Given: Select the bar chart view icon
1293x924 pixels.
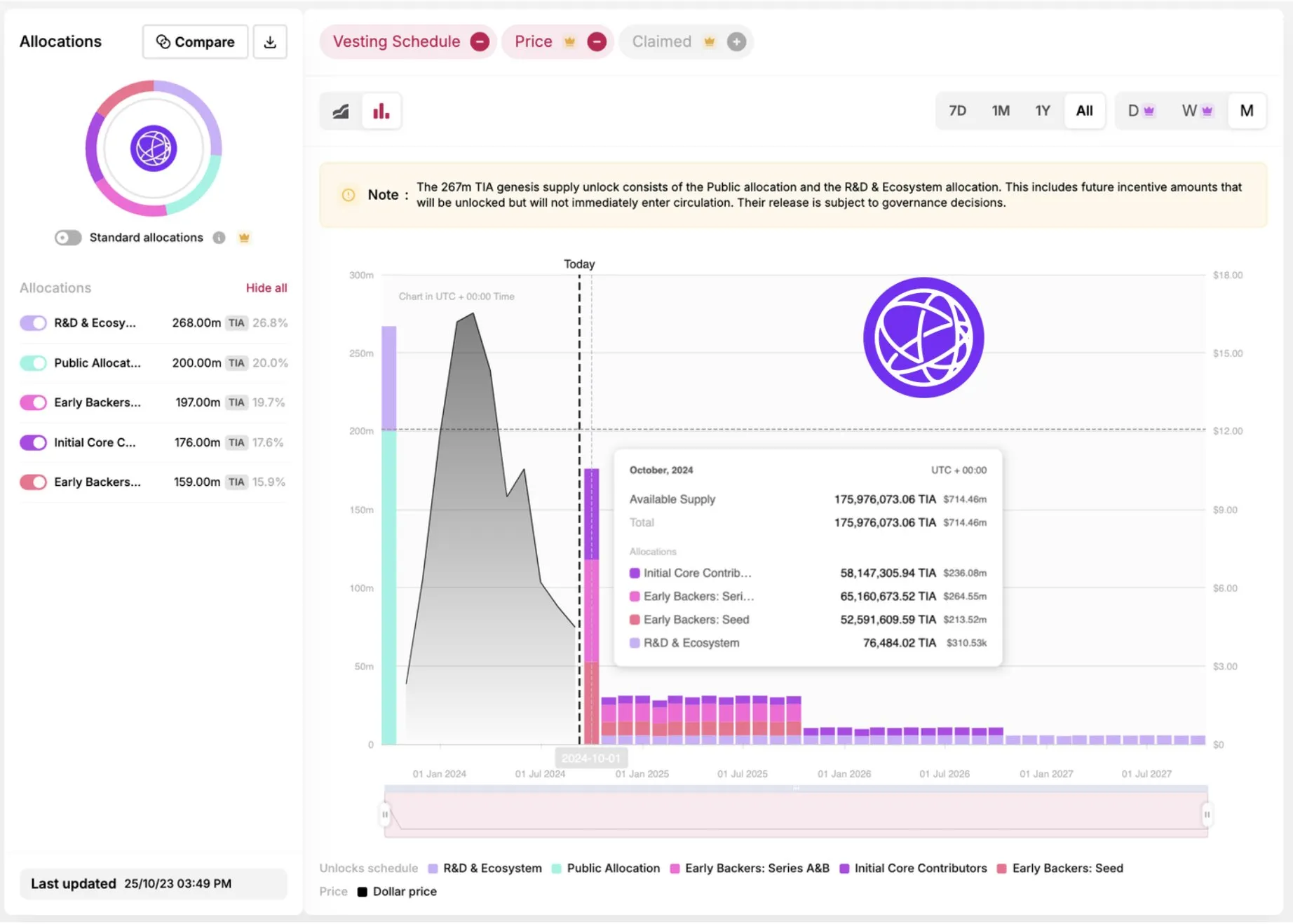Looking at the screenshot, I should 381,111.
